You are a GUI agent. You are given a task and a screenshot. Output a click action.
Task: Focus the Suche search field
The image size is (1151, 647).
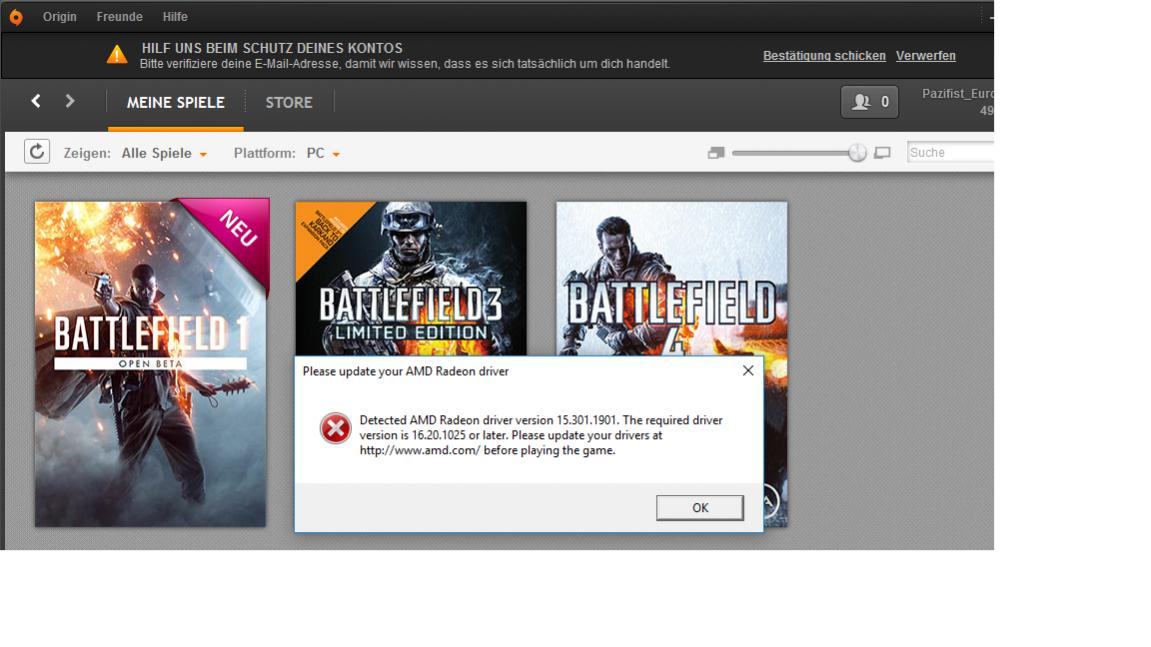coord(950,153)
